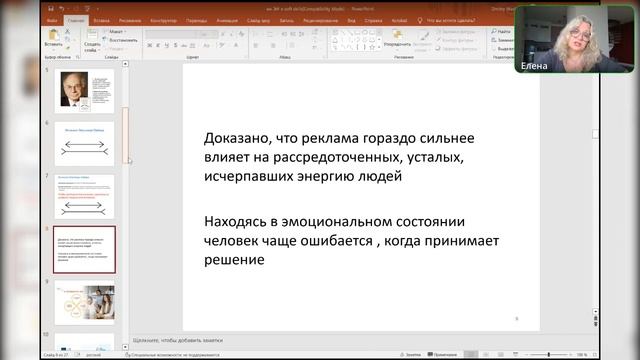
Task: Click thumbnail pane scroll up arrow
Action: pyautogui.click(x=125, y=64)
